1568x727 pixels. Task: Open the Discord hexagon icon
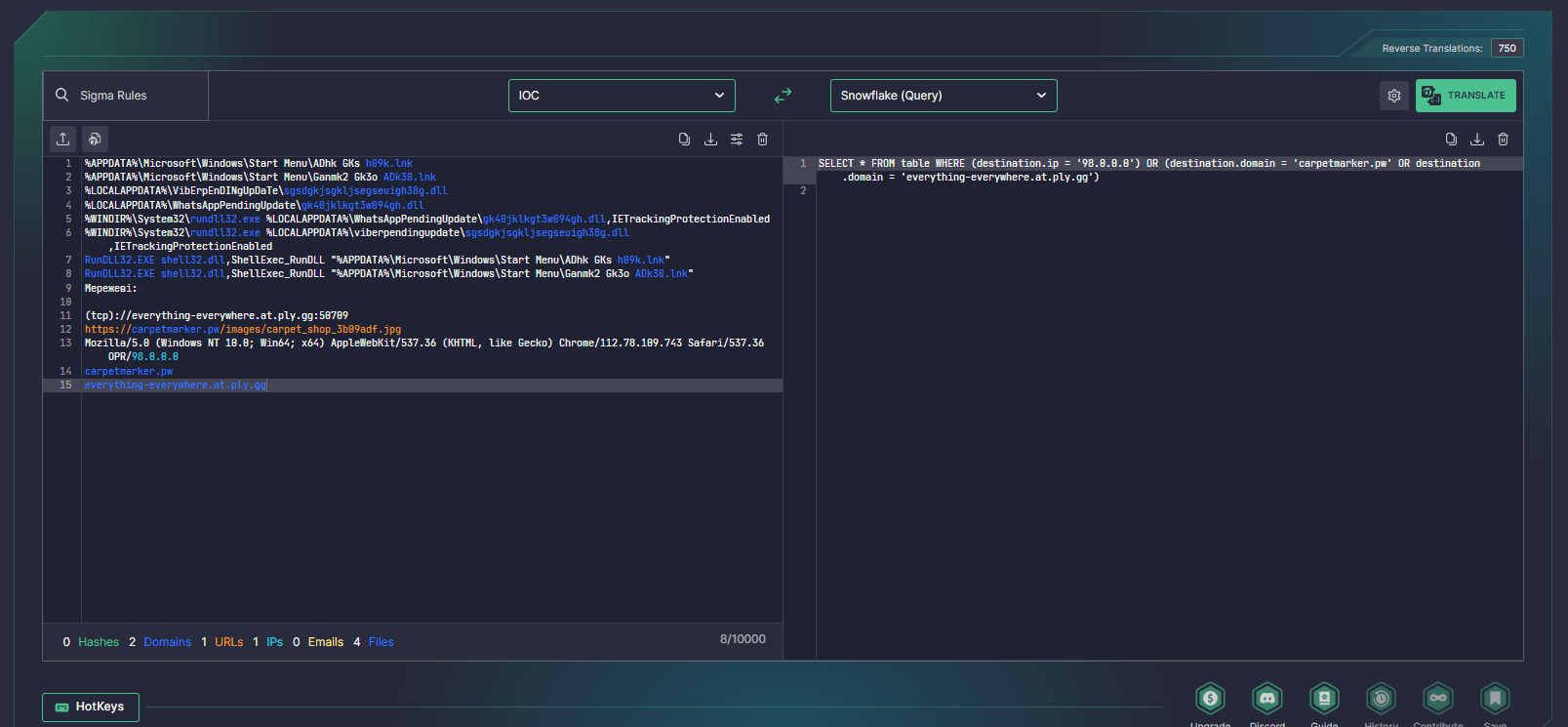pyautogui.click(x=1266, y=699)
